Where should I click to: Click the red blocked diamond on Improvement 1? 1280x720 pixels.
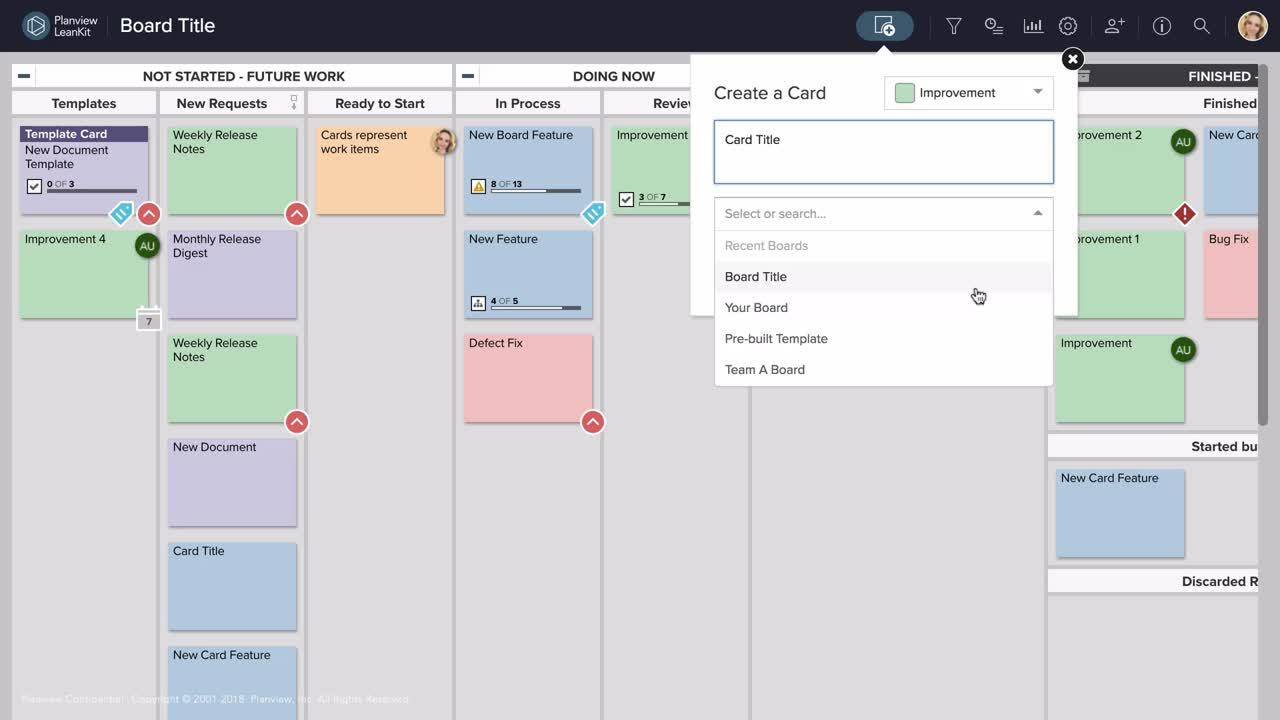(x=1184, y=213)
